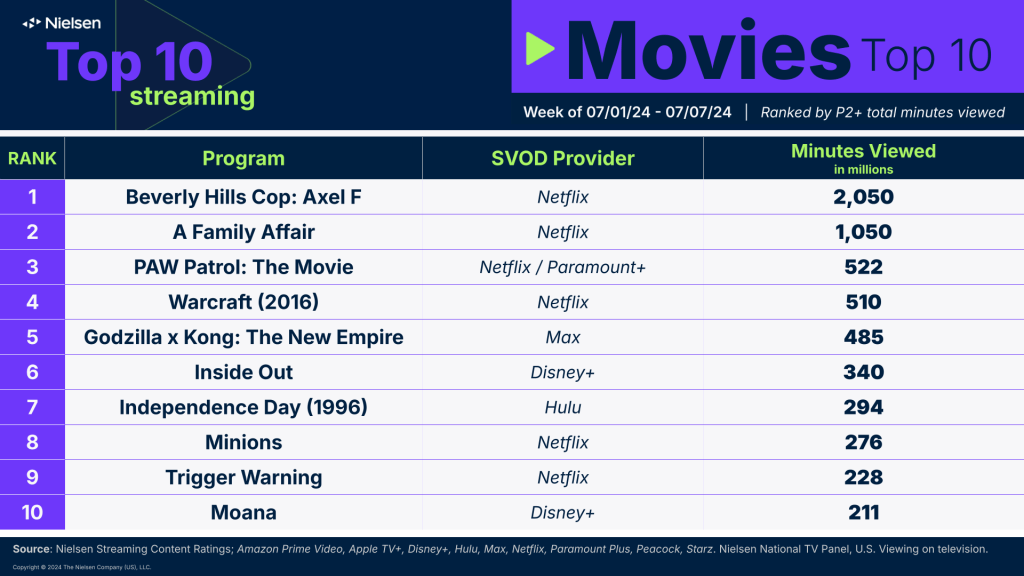Click the 2,050 minutes viewed value
Viewport: 1024px width, 576px height.
pos(863,197)
